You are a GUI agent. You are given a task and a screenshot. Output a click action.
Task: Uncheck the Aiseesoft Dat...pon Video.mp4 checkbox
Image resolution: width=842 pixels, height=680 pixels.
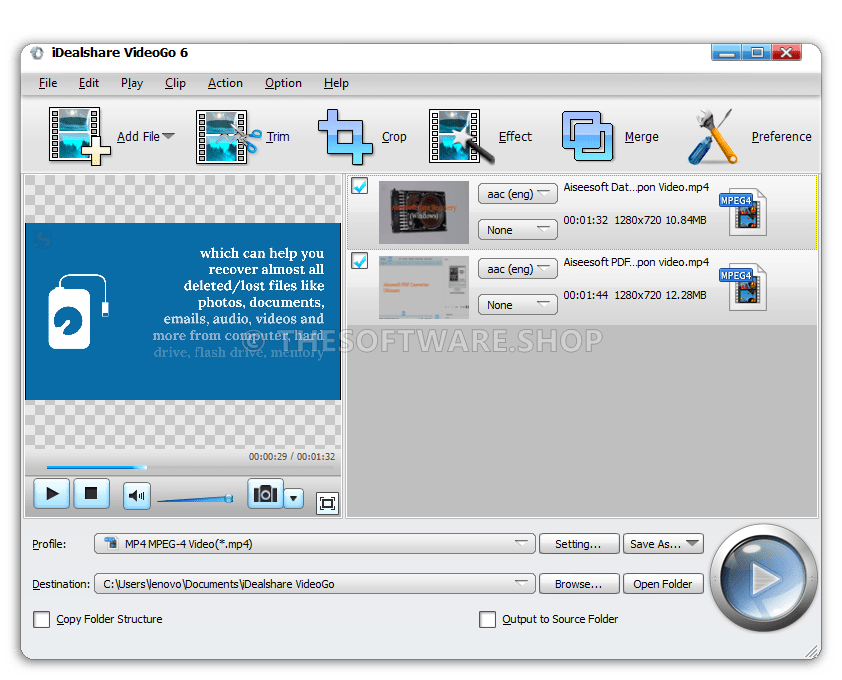tap(359, 186)
